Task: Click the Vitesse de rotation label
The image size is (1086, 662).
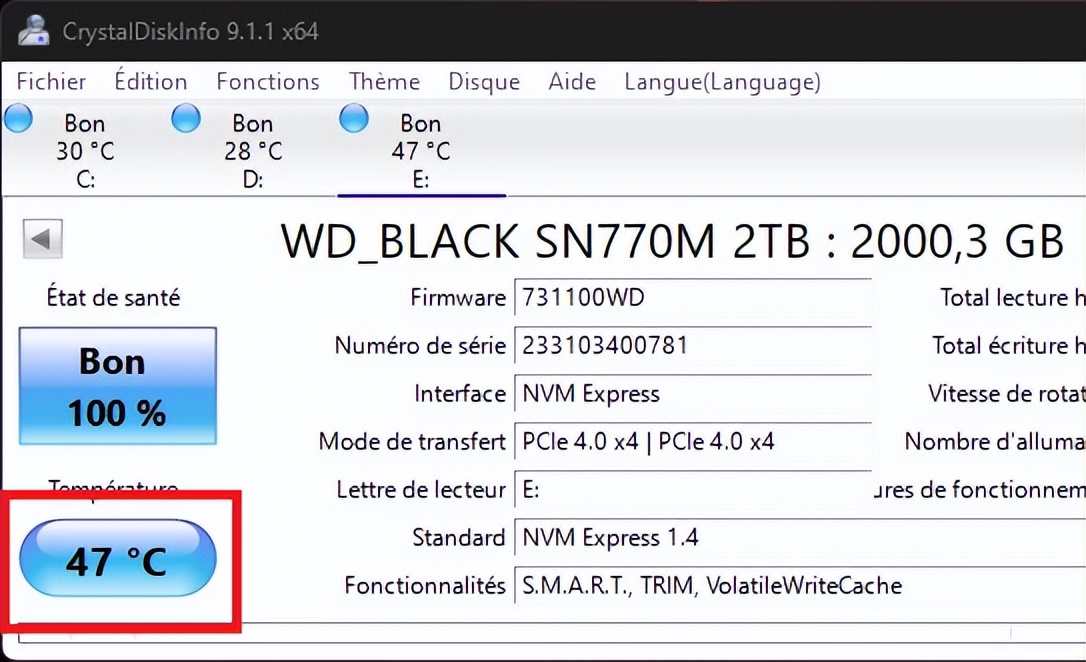Action: pos(1007,393)
